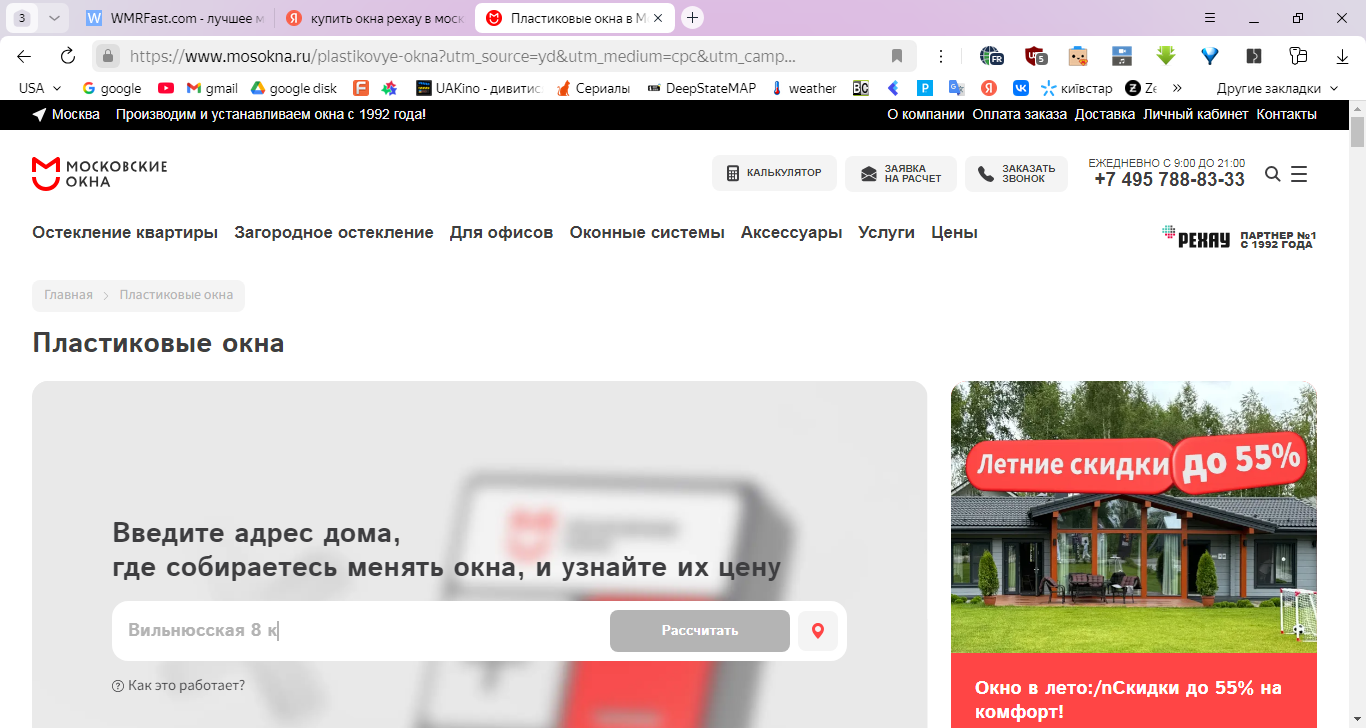Screen dimensions: 1366x728
Task: Open the BC bookmark icon
Action: pyautogui.click(x=861, y=88)
